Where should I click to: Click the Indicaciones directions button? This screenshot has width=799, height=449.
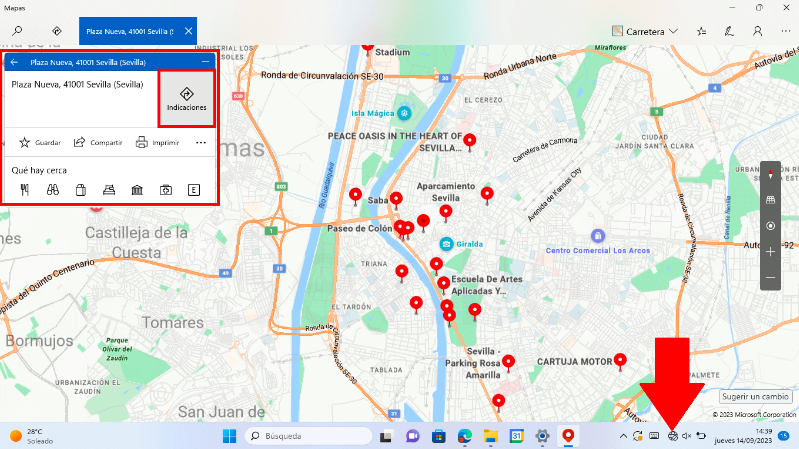[187, 99]
